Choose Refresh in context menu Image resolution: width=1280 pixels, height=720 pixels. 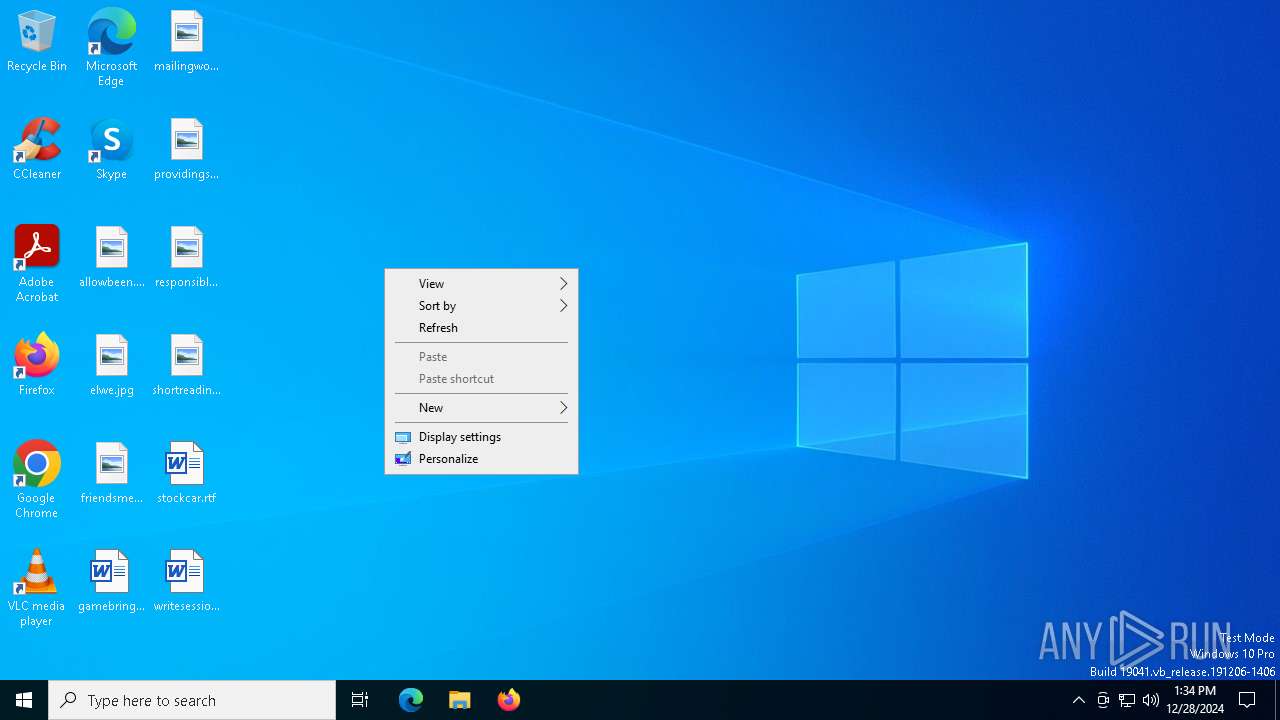click(481, 328)
